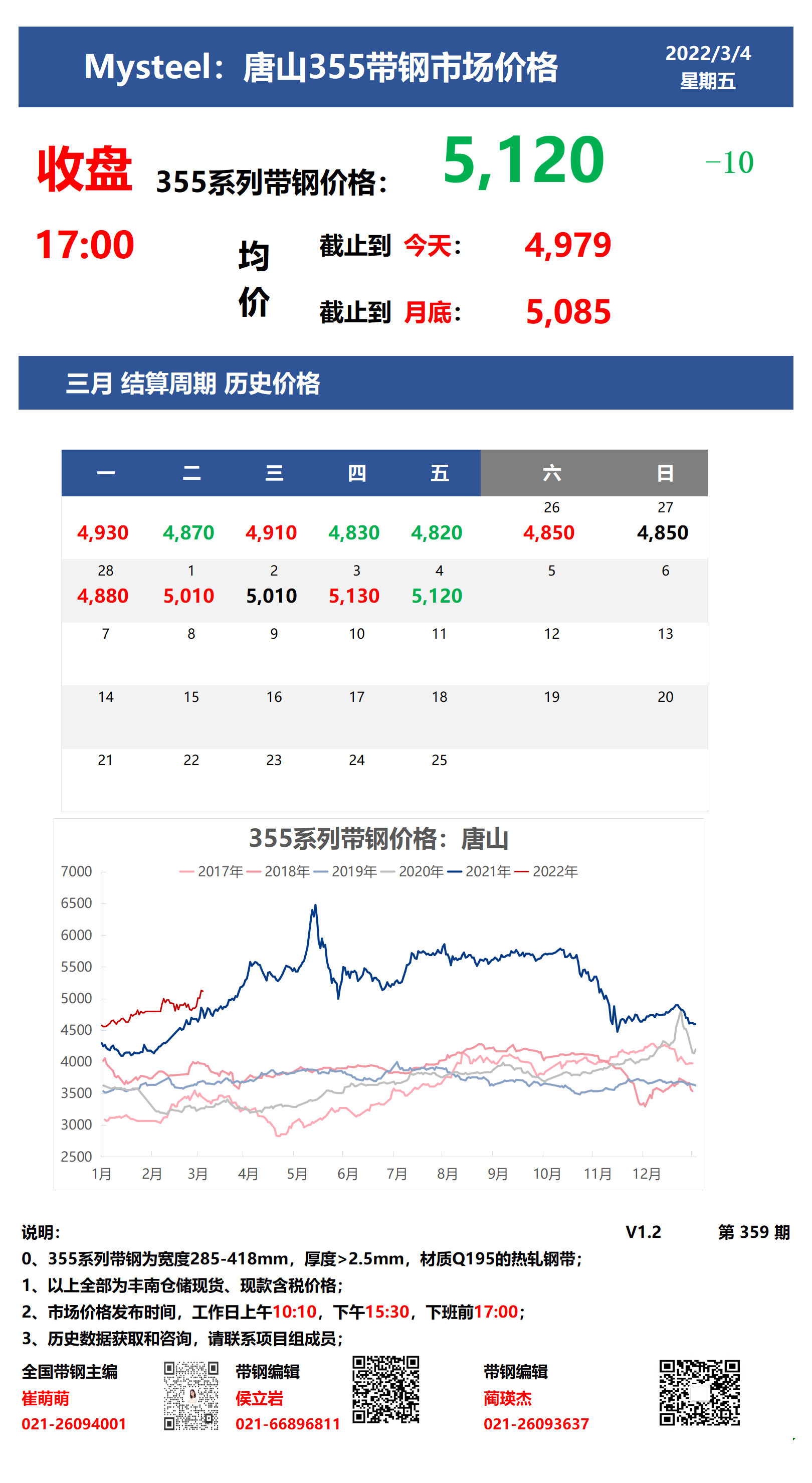Click the 2018年 legend entry

[278, 872]
